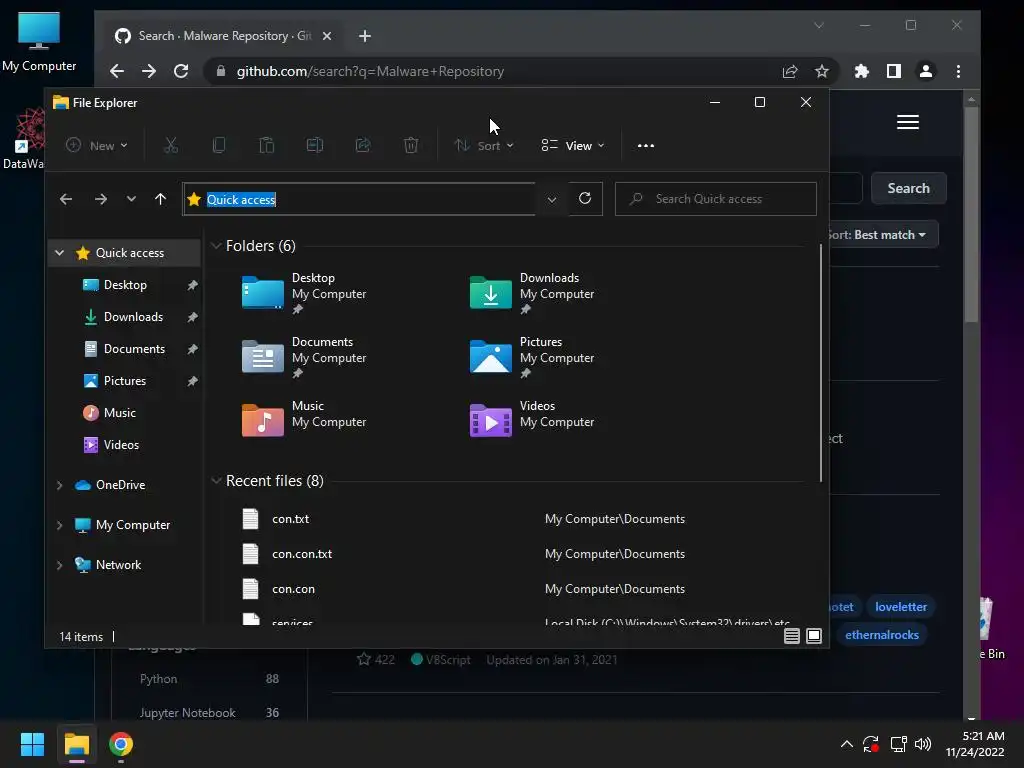Select the con.txt recent file

[x=516, y=519]
